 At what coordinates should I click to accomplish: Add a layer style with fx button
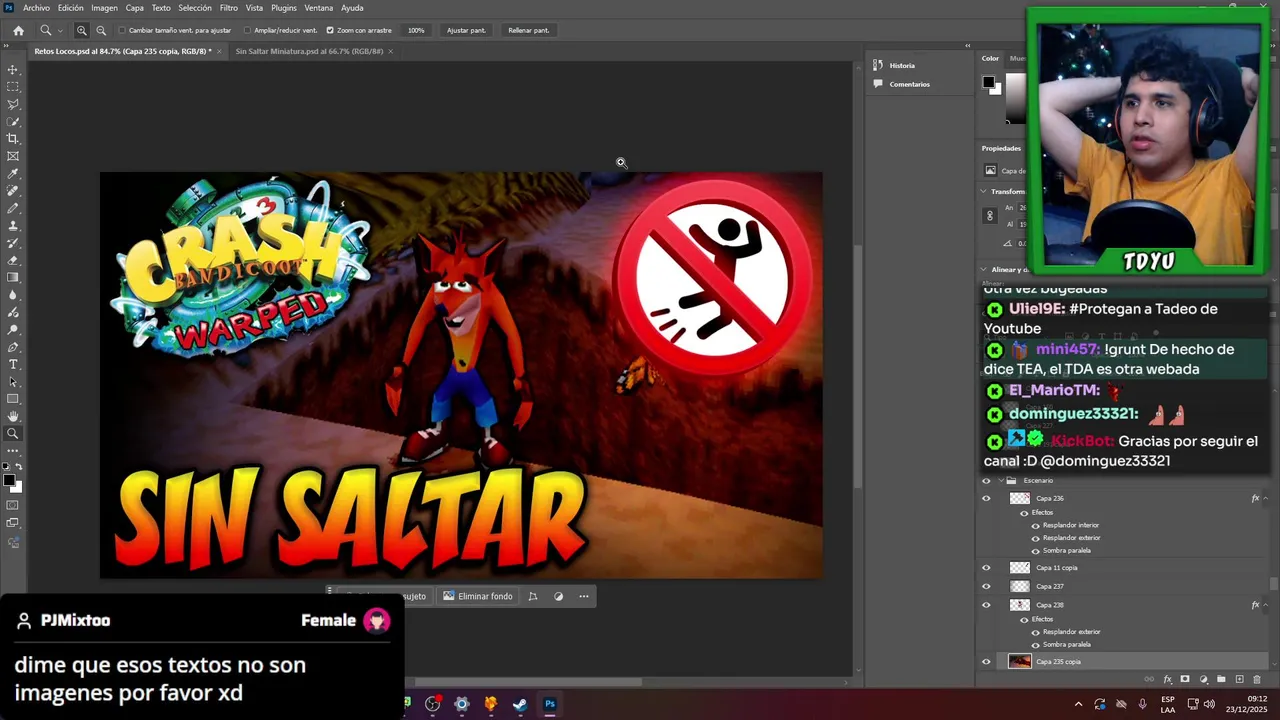(x=1167, y=680)
